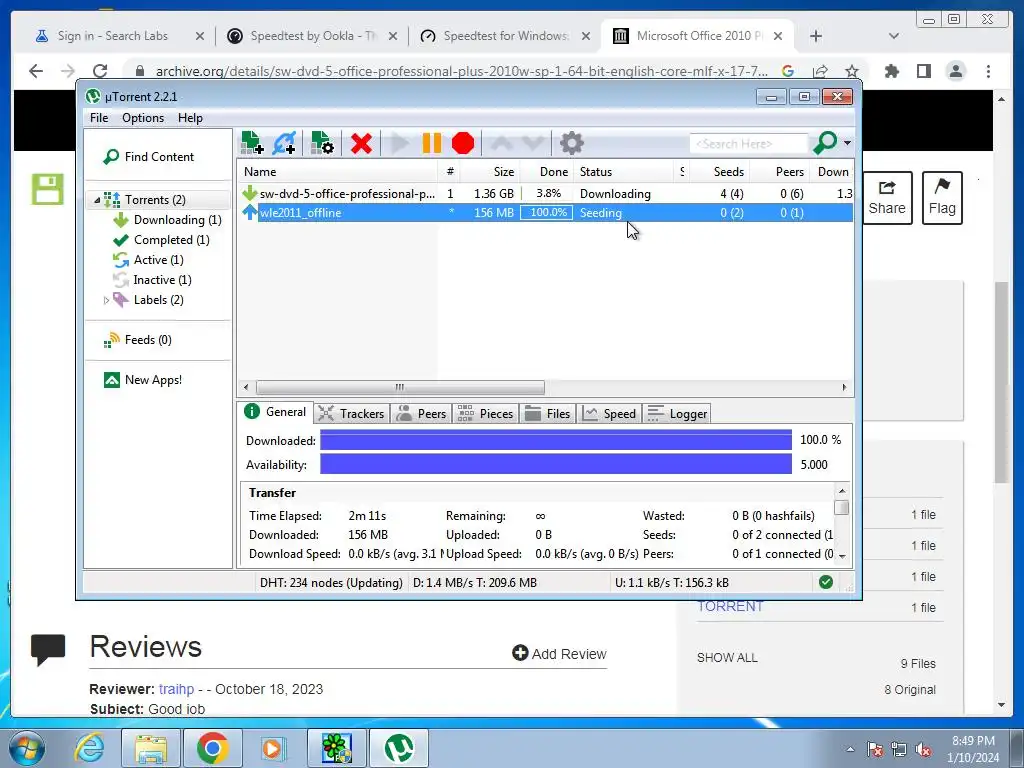
Task: Click the orange Pause Torrent icon
Action: (432, 143)
